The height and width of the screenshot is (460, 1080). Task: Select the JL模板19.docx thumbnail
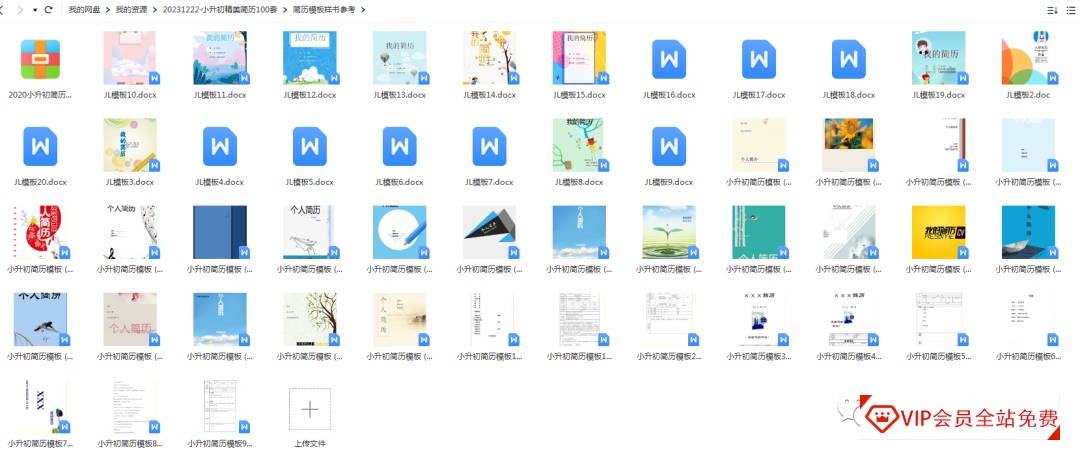tap(938, 58)
